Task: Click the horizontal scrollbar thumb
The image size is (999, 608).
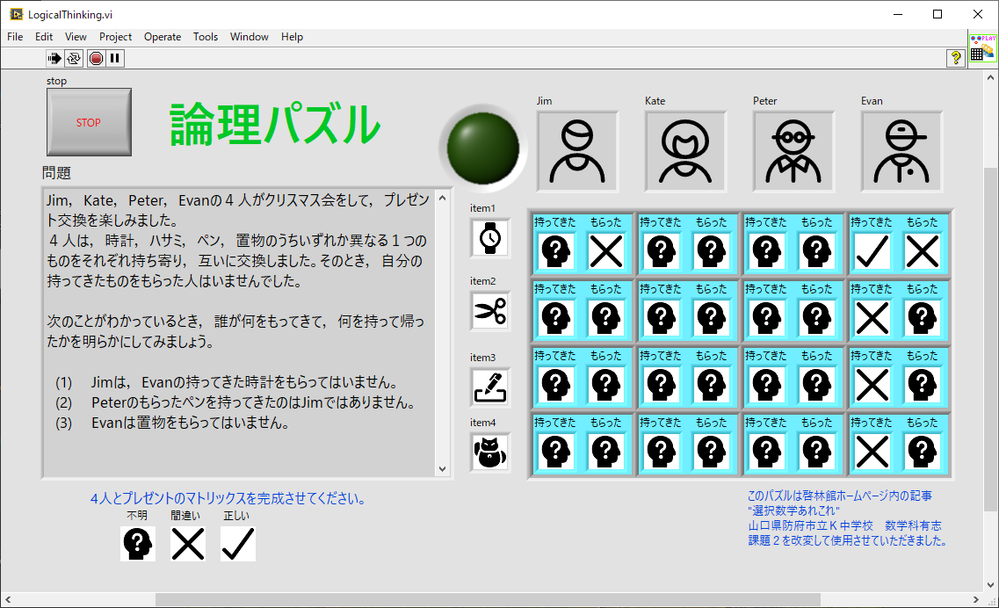Action: pos(487,600)
